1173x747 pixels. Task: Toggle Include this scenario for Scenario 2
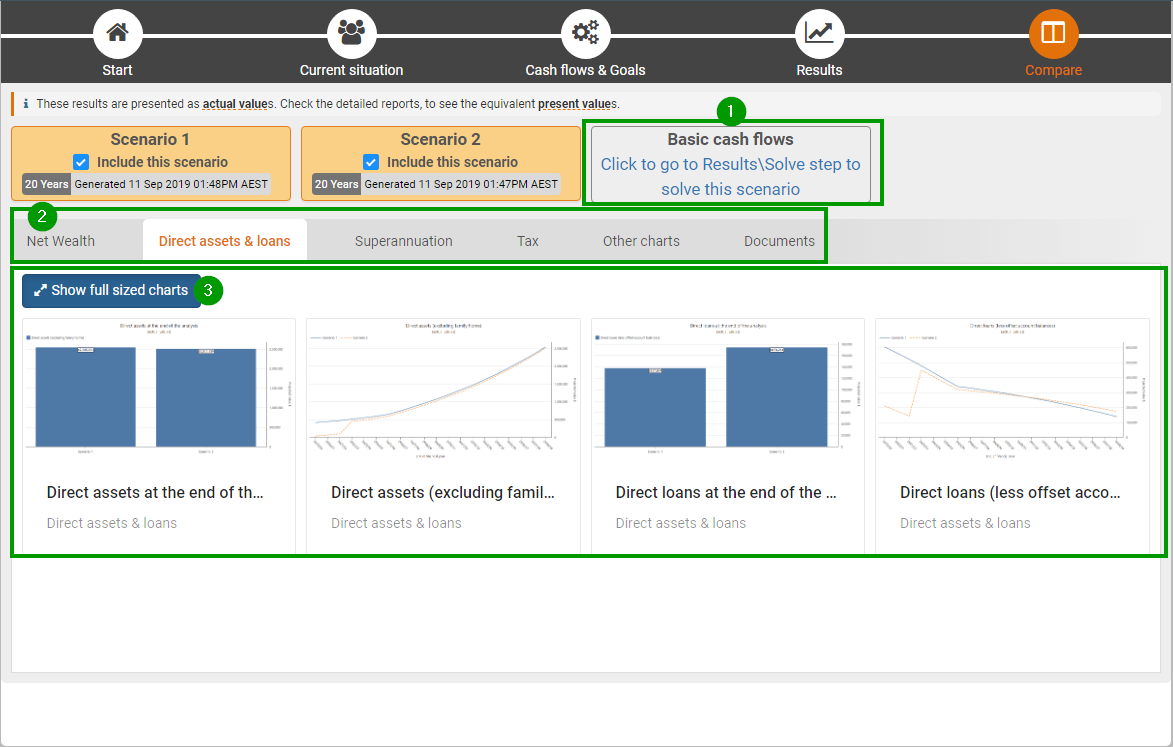(x=371, y=162)
